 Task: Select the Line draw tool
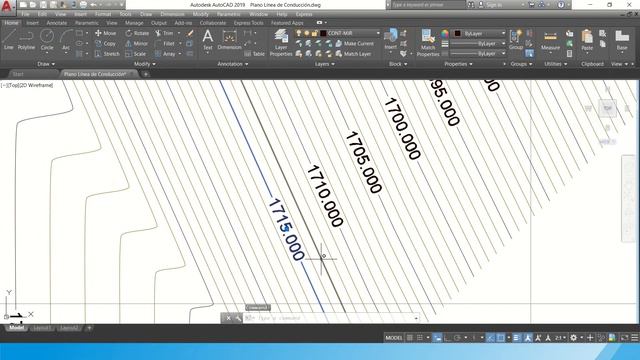pyautogui.click(x=9, y=40)
